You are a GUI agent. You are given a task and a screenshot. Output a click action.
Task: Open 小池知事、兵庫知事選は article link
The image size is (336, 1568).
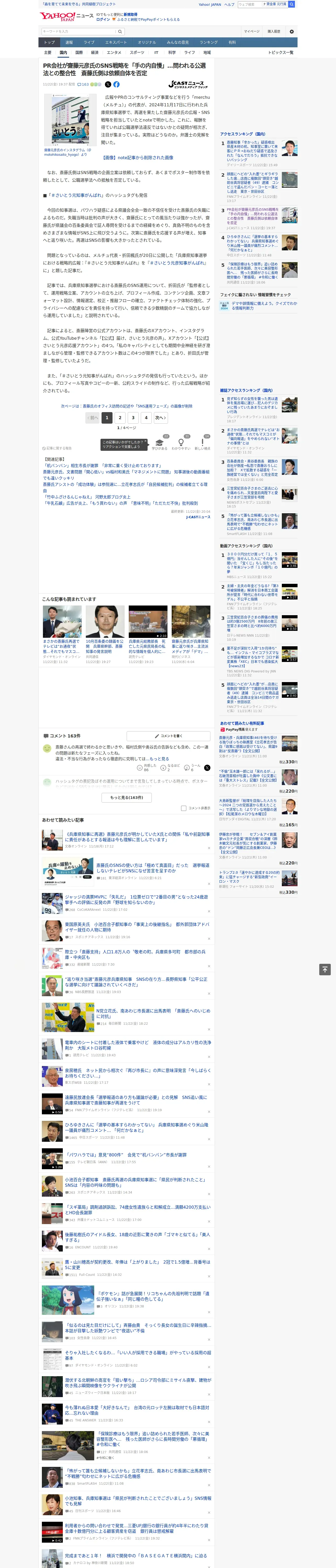tap(138, 1501)
